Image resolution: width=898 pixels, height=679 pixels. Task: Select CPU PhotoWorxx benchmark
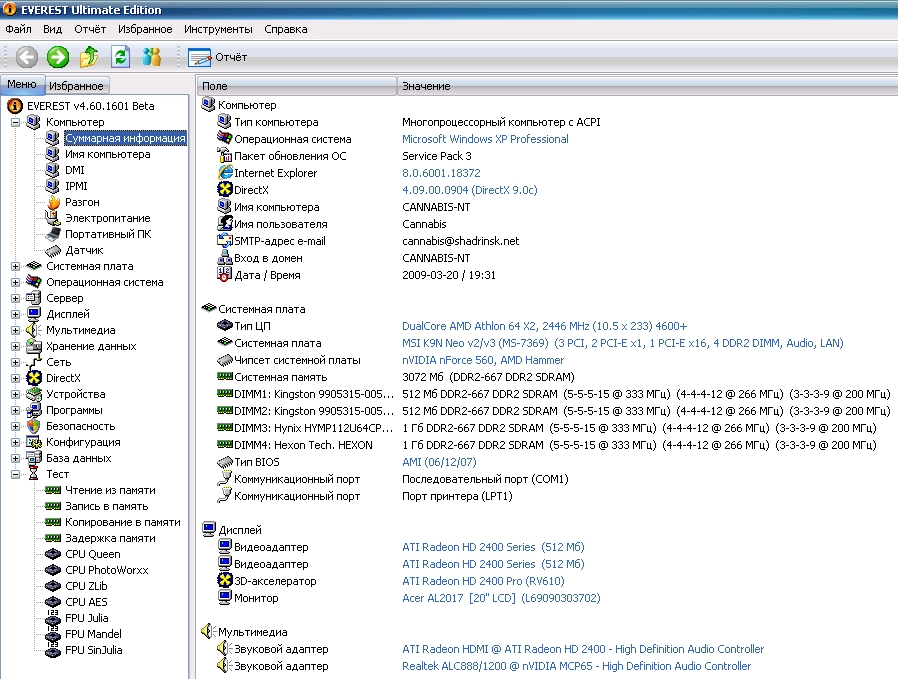[107, 570]
